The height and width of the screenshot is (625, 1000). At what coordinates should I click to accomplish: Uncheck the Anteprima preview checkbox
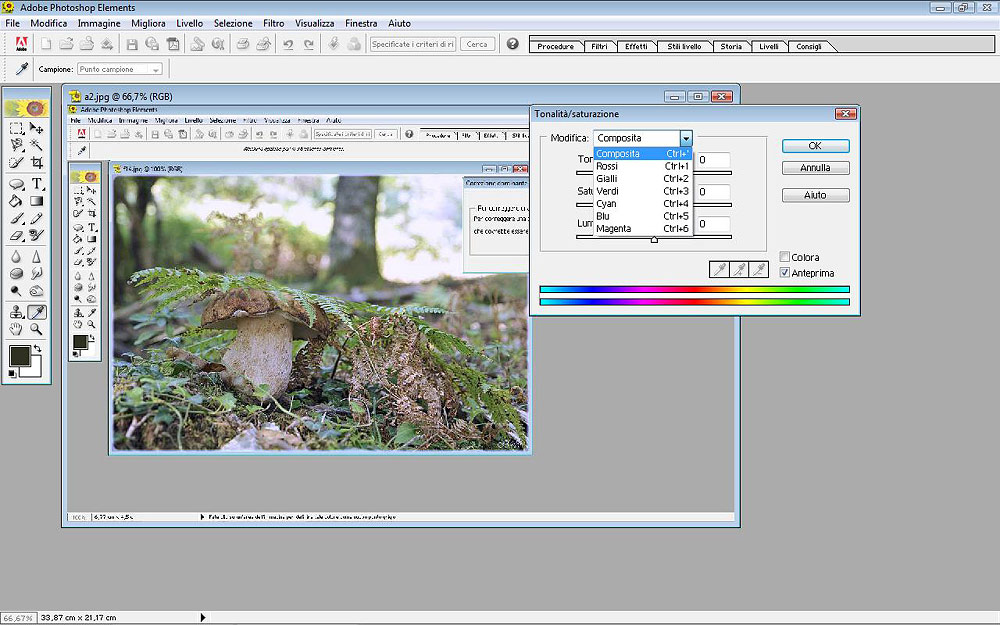[785, 272]
